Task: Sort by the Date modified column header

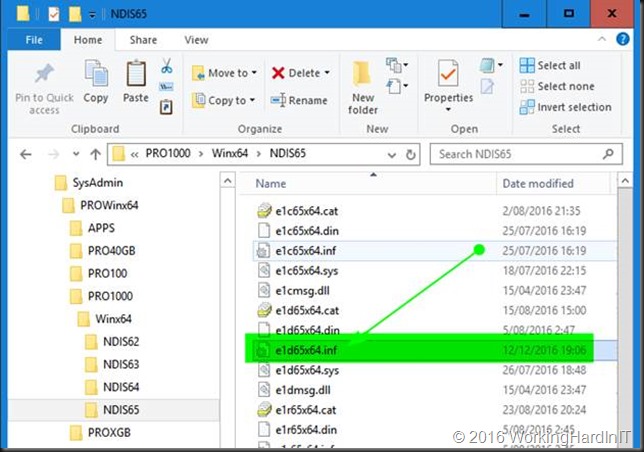Action: click(538, 184)
